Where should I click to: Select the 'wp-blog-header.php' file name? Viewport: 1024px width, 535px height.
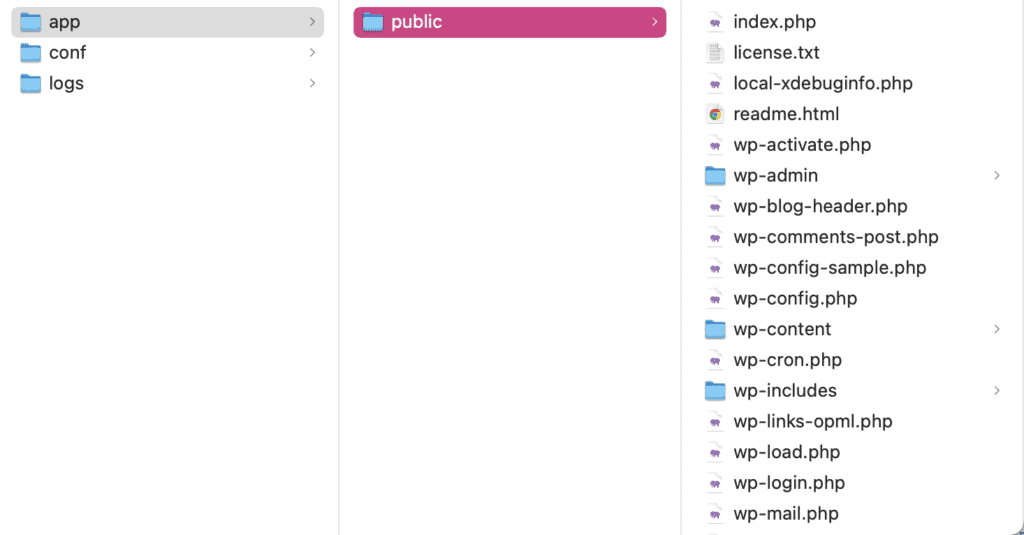tap(820, 207)
